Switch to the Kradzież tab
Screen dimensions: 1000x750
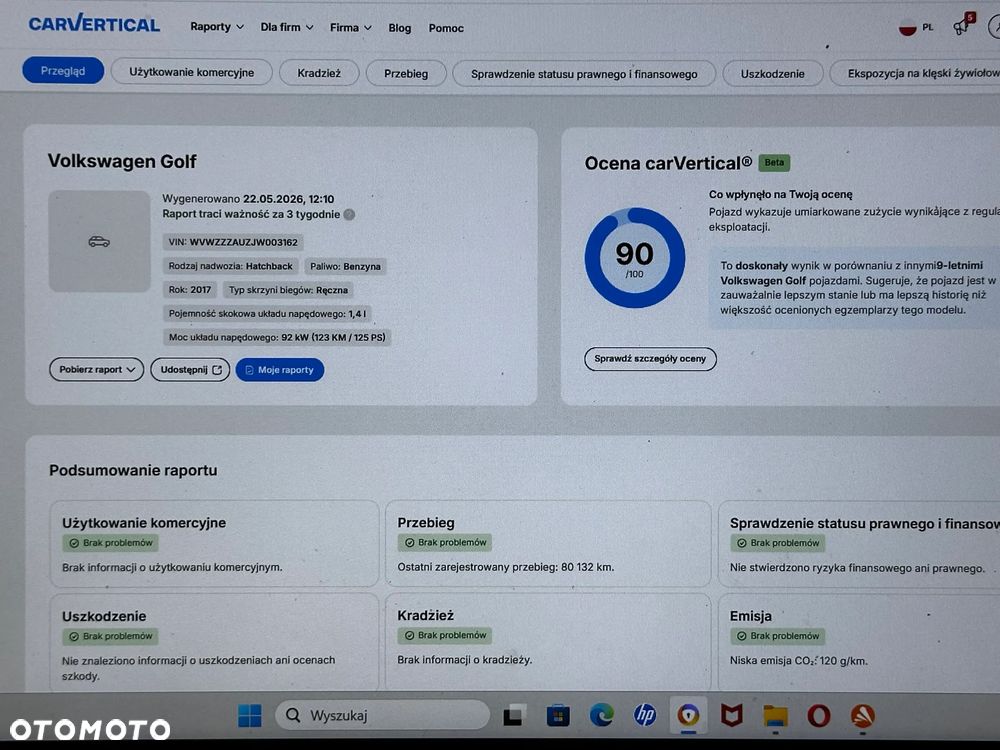click(319, 73)
